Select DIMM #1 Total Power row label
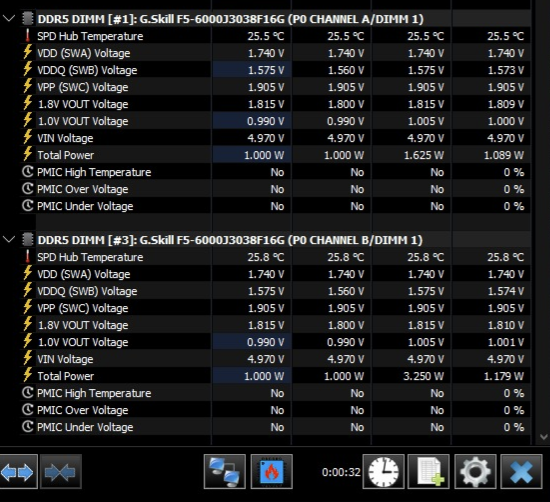Image resolution: width=550 pixels, height=502 pixels. coord(66,155)
